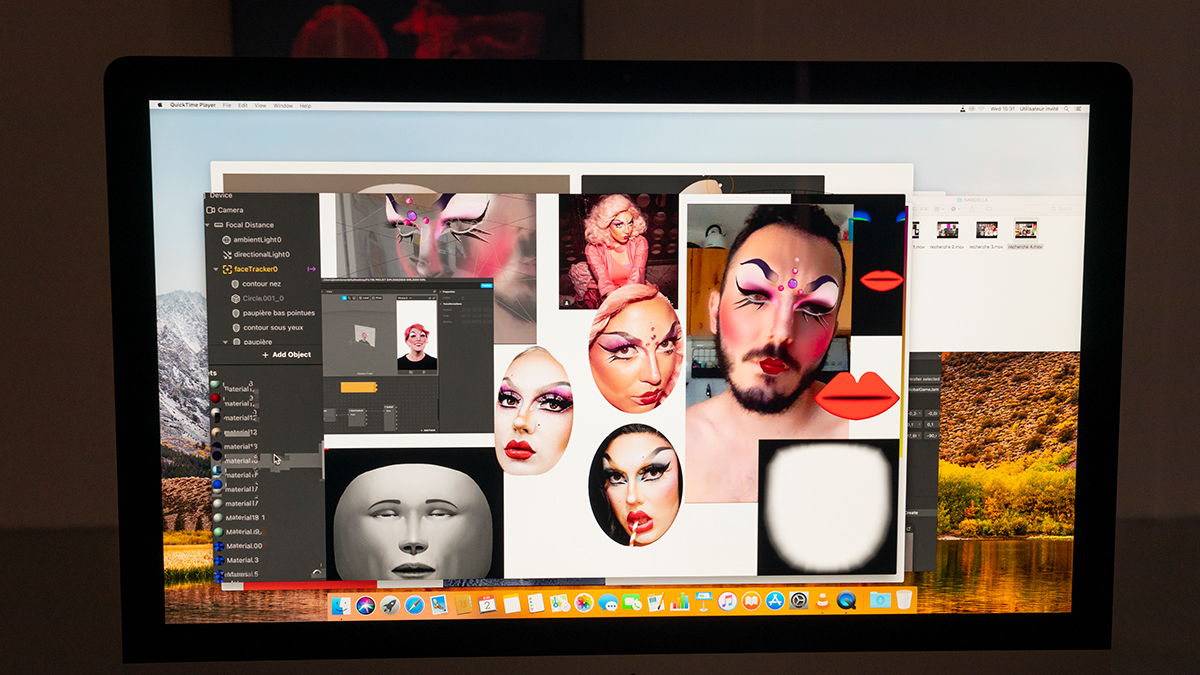The image size is (1200, 675).
Task: Open System Preferences gear in dock
Action: (798, 601)
